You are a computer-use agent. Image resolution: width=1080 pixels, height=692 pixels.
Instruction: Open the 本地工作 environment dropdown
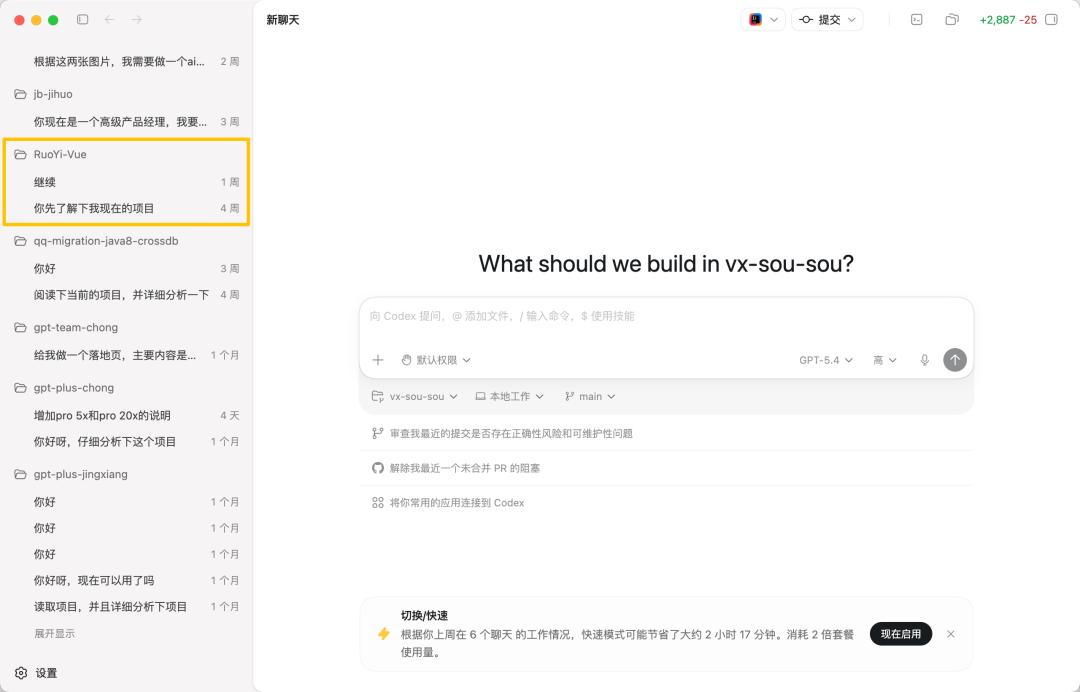click(509, 397)
